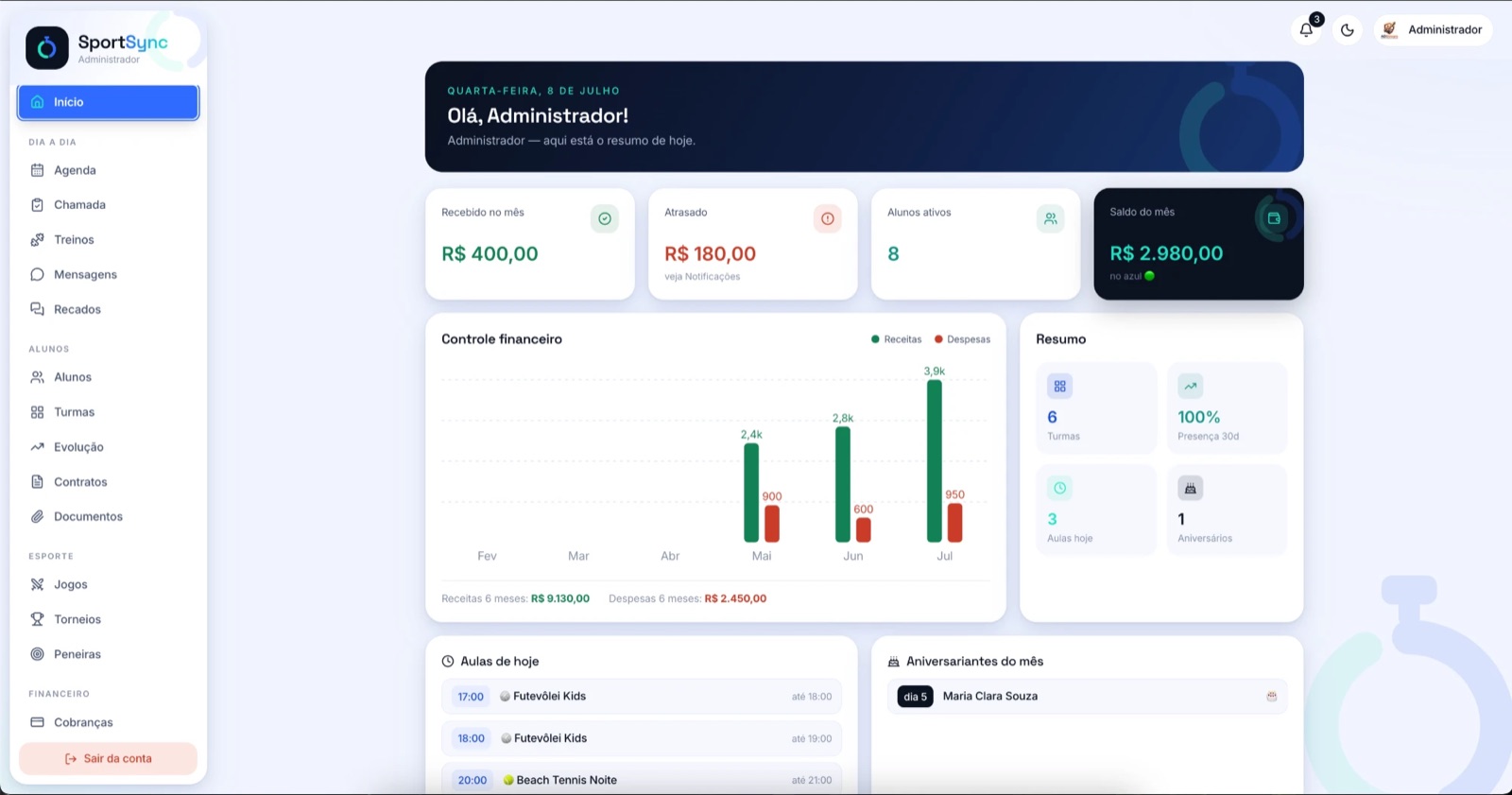Toggle the Receitas legend series
This screenshot has height=795, width=1512.
click(896, 339)
